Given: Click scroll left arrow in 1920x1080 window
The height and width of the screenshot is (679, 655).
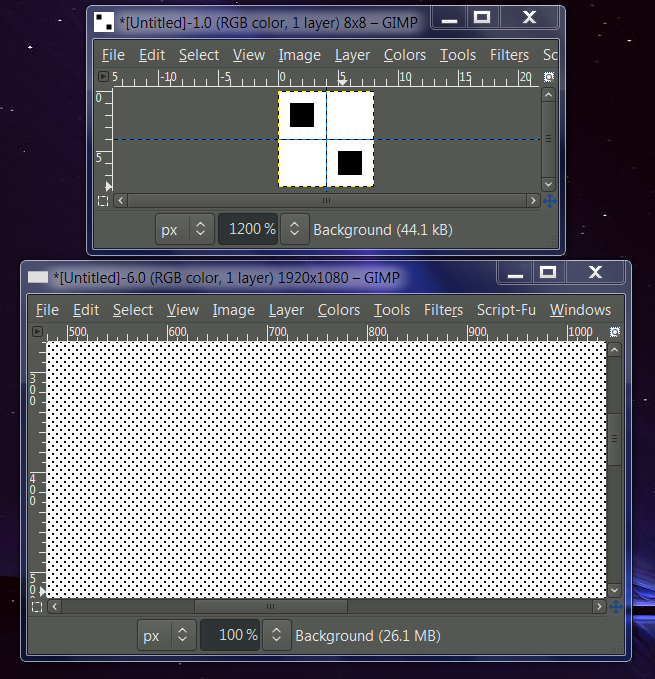Looking at the screenshot, I should click(x=55, y=607).
